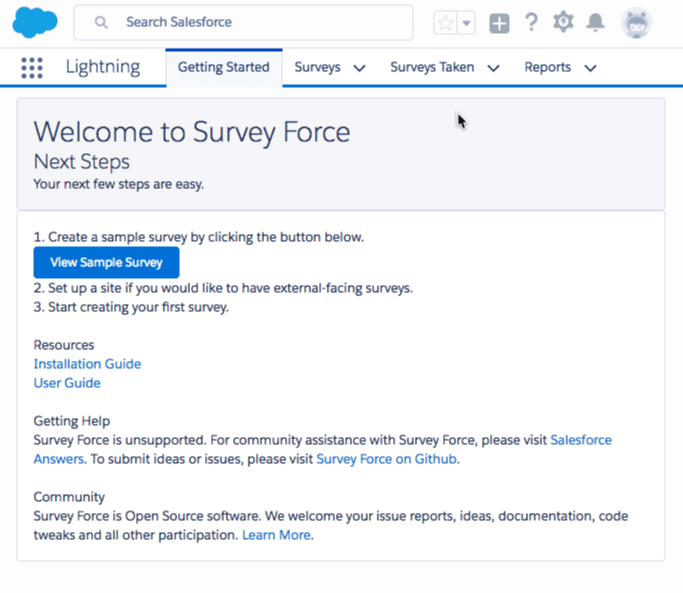683x593 pixels.
Task: Open the Help question mark icon
Action: pos(531,22)
